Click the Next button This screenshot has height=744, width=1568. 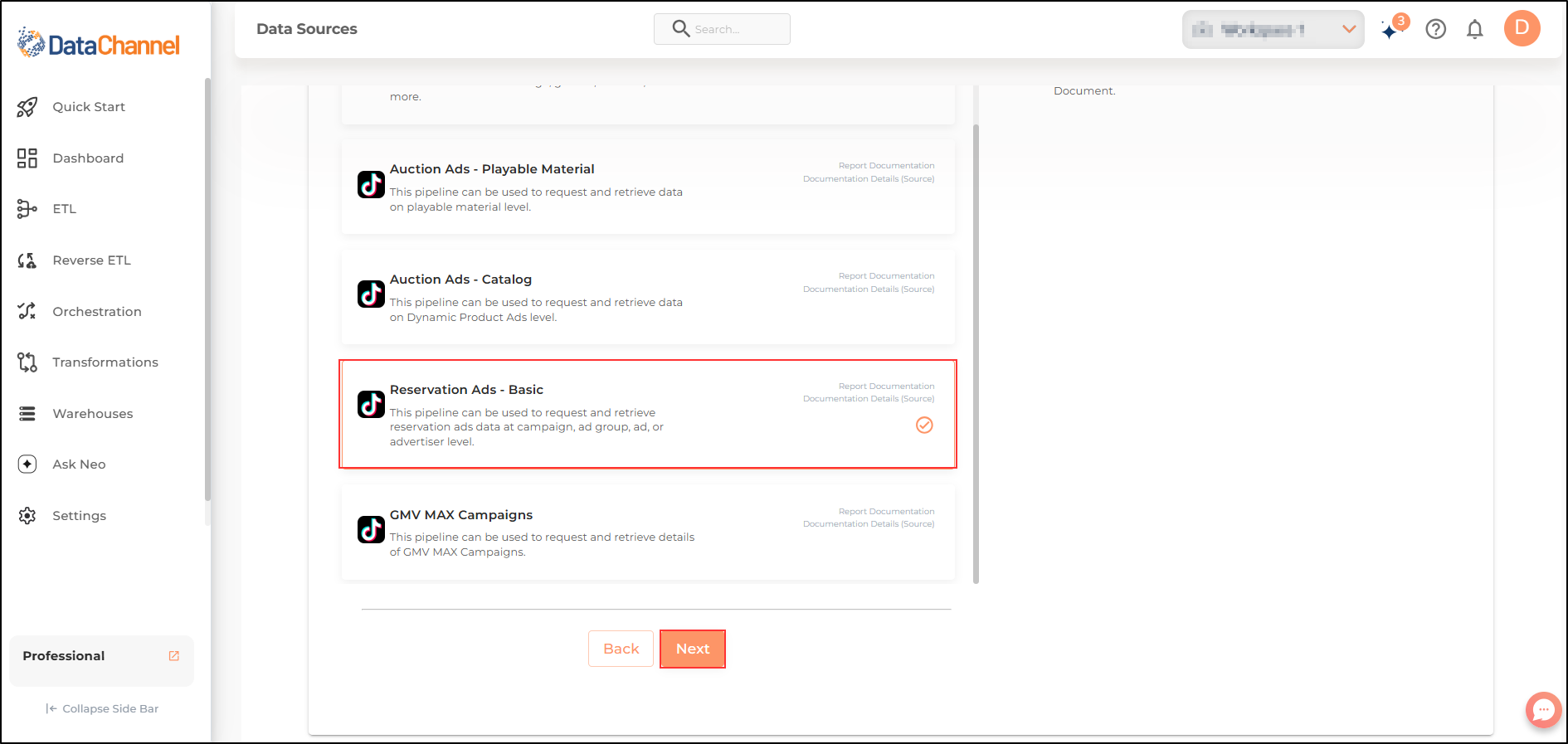[693, 649]
